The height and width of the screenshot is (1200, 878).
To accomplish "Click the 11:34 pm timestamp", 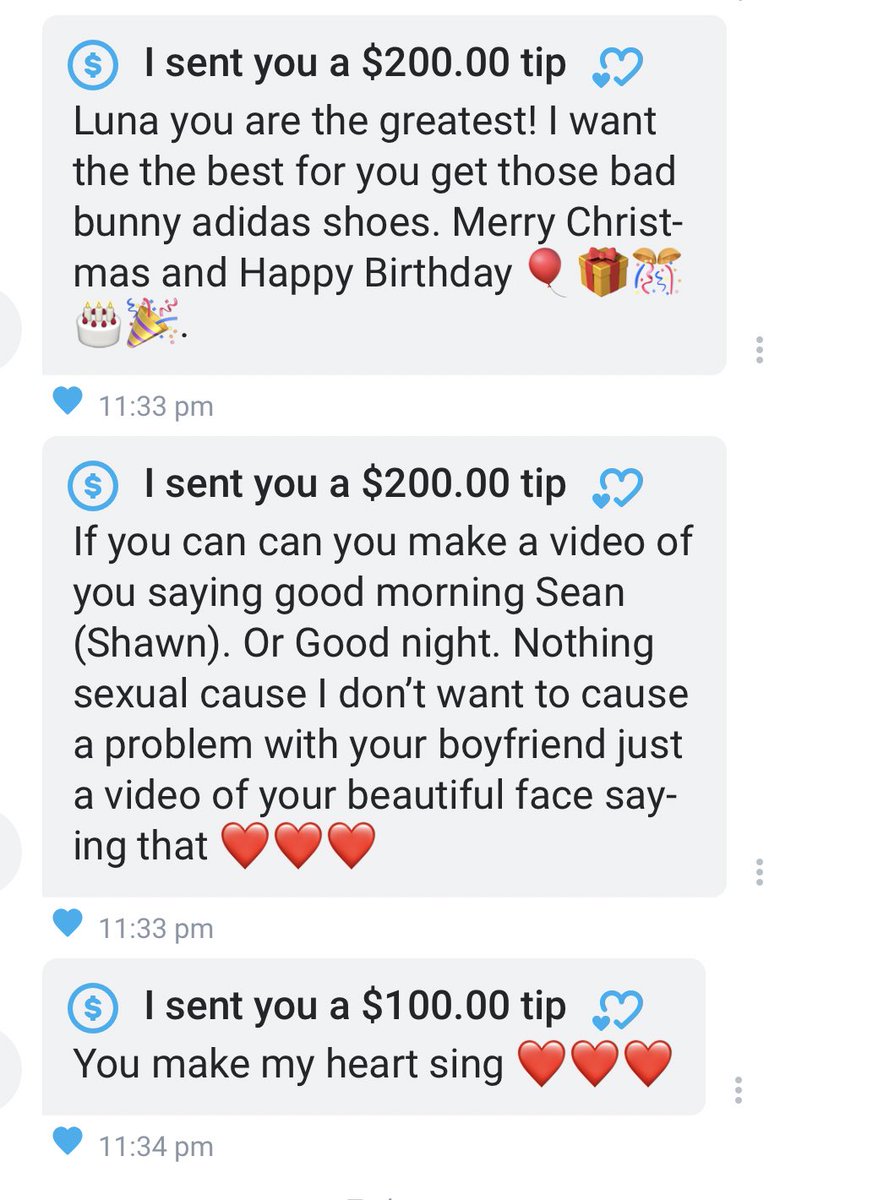I will pyautogui.click(x=156, y=1145).
